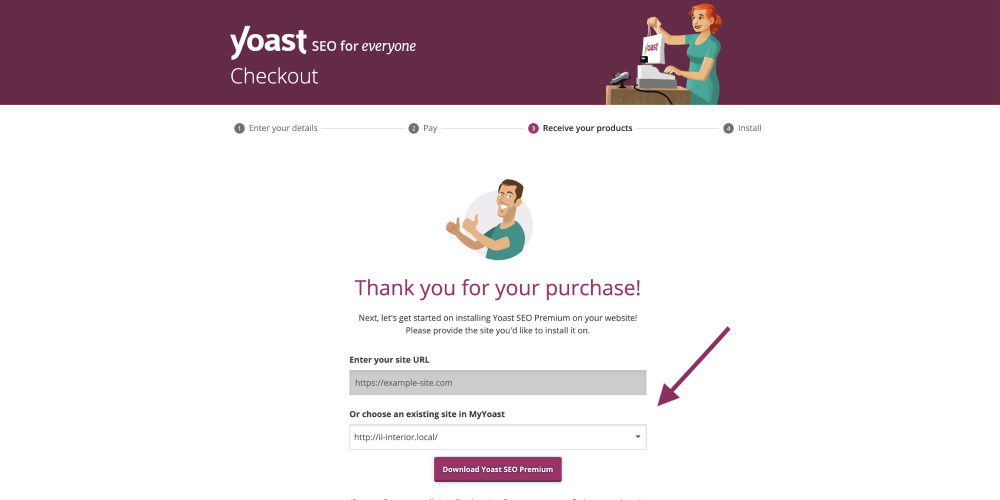The width and height of the screenshot is (1000, 500).
Task: Click the 'Thank you for your purchase!' heading
Action: (498, 288)
